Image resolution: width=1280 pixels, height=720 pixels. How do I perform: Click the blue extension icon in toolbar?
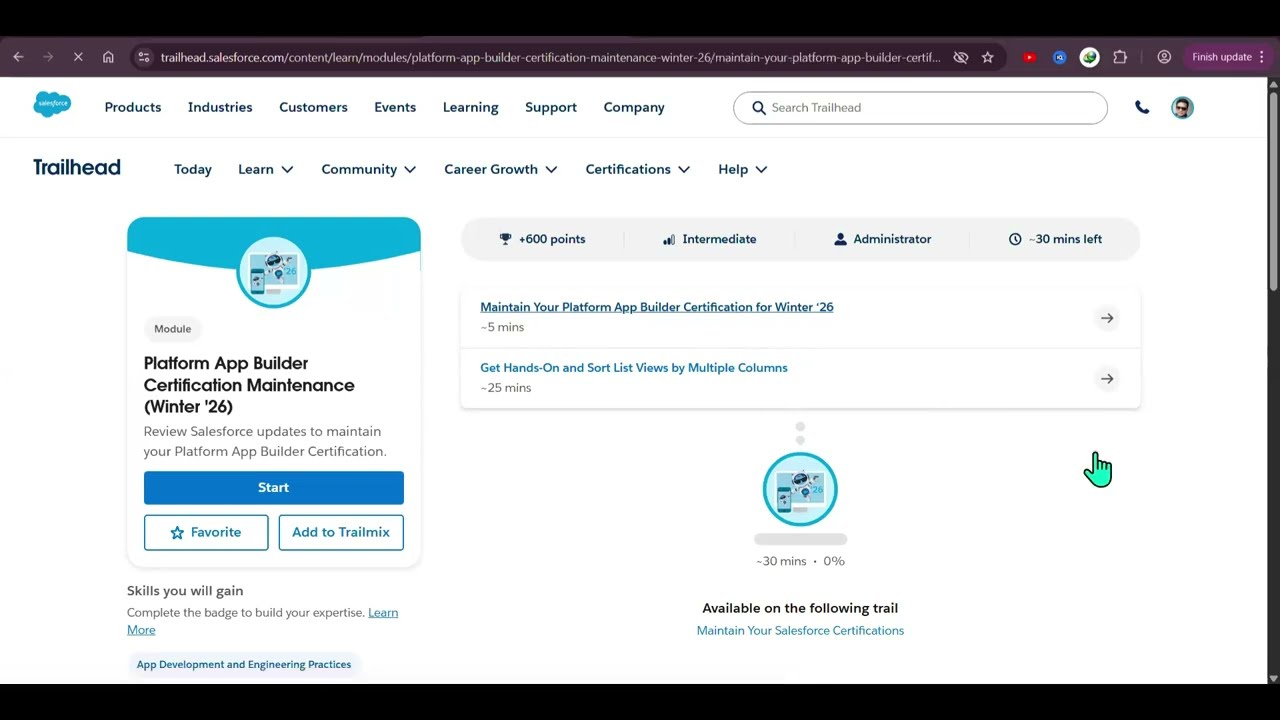(x=1059, y=57)
